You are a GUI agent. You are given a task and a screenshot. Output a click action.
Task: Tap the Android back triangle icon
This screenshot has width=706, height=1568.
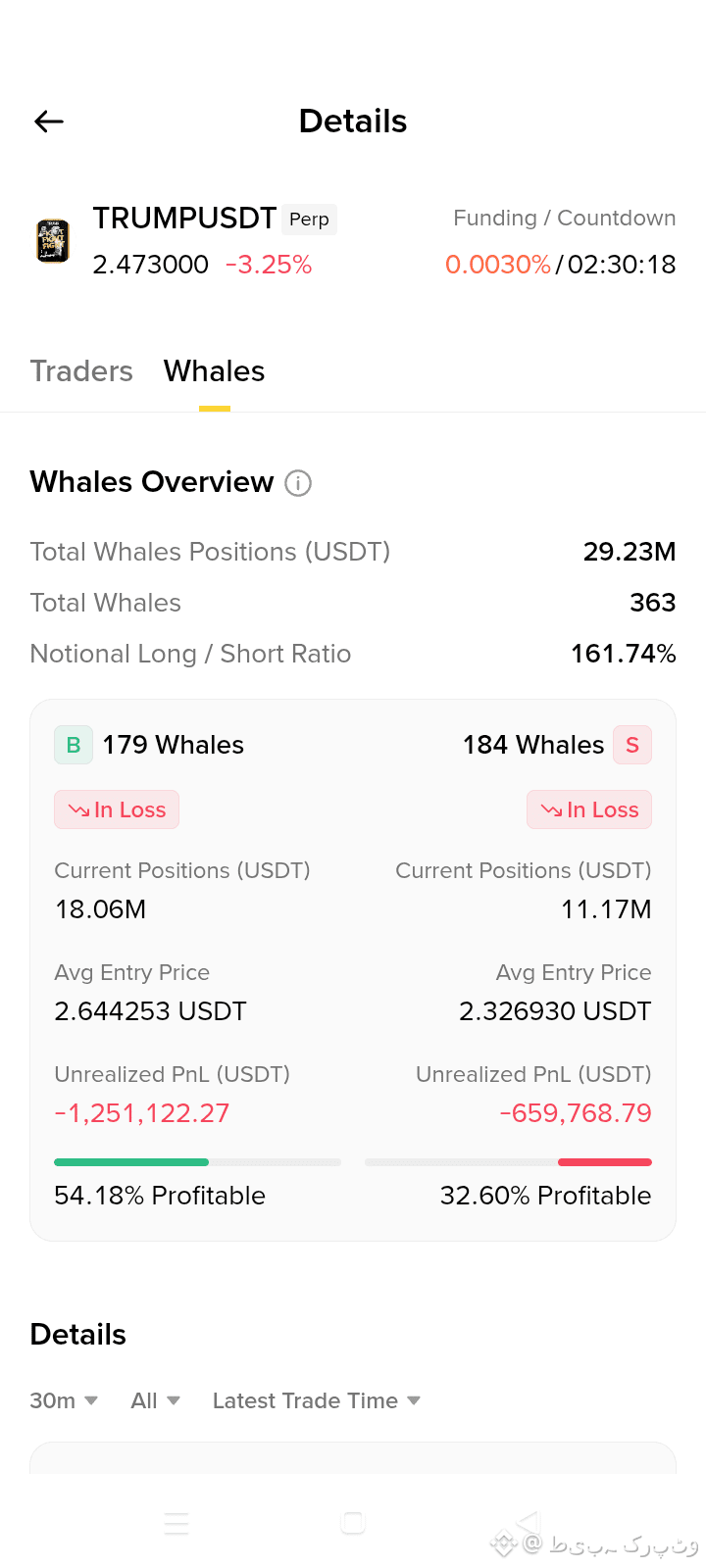[529, 1522]
